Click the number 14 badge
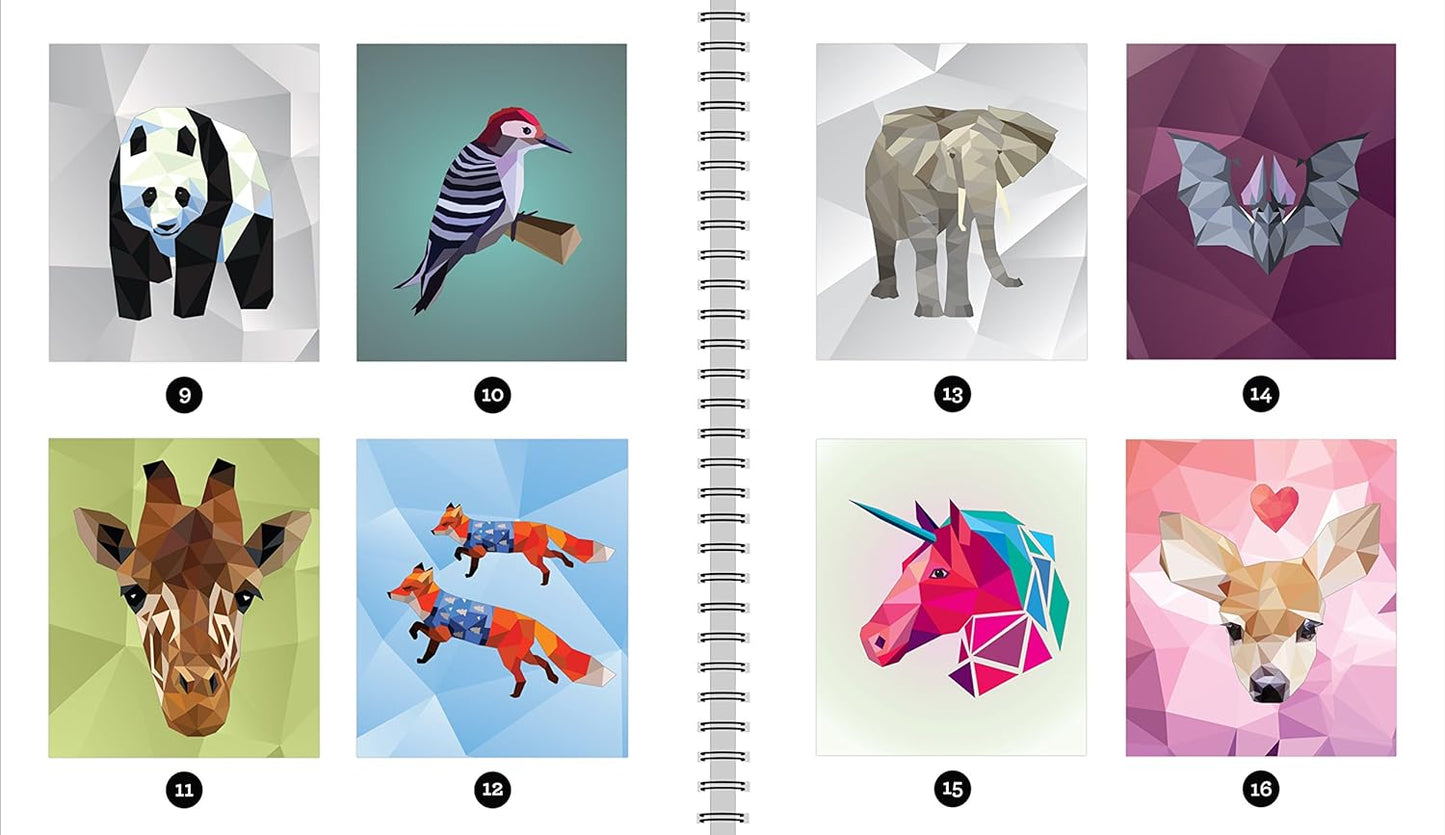Screen dimensions: 1445x835 (1261, 395)
